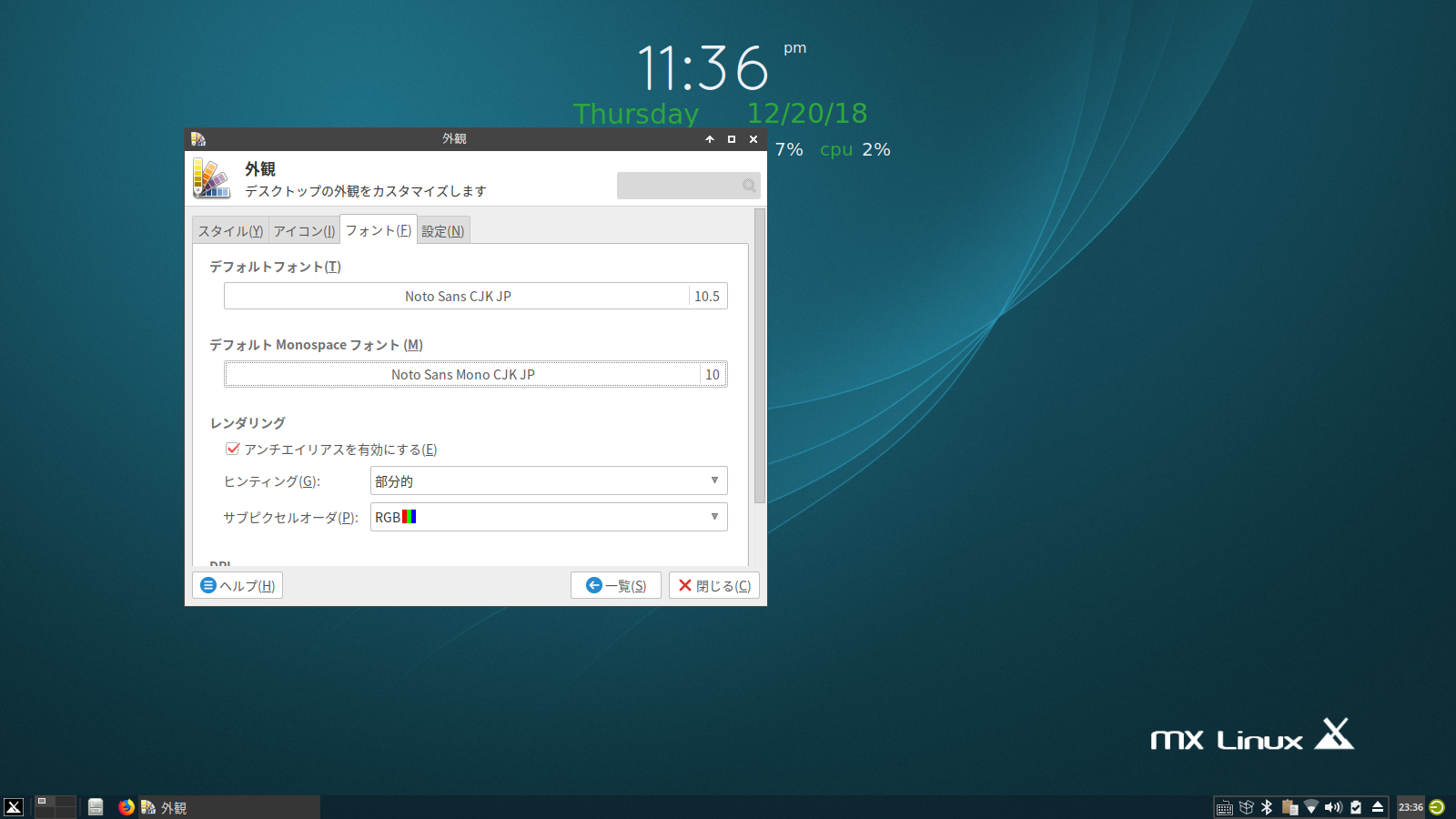This screenshot has width=1456, height=819.
Task: Maximize the 外観 window
Action: click(x=732, y=139)
